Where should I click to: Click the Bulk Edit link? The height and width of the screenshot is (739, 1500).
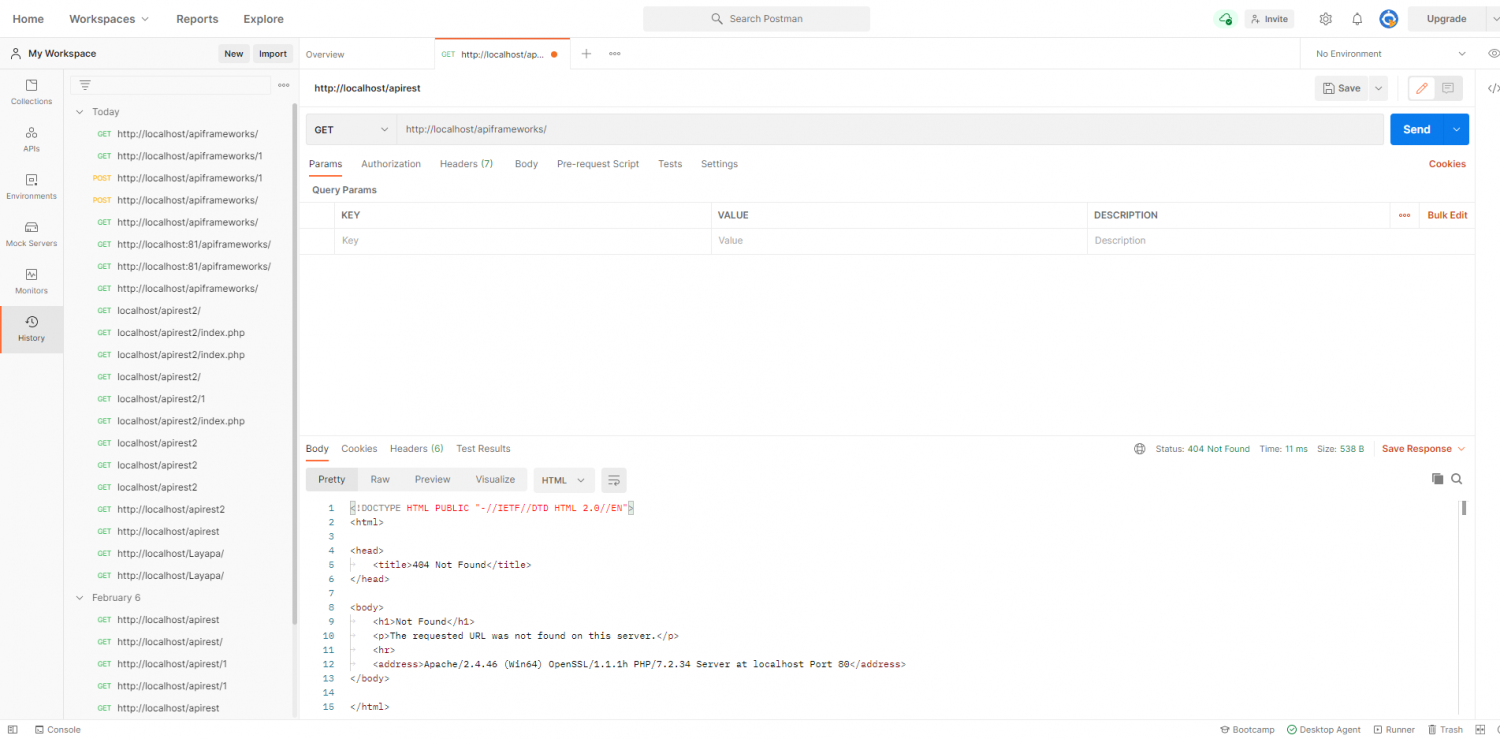pyautogui.click(x=1447, y=216)
